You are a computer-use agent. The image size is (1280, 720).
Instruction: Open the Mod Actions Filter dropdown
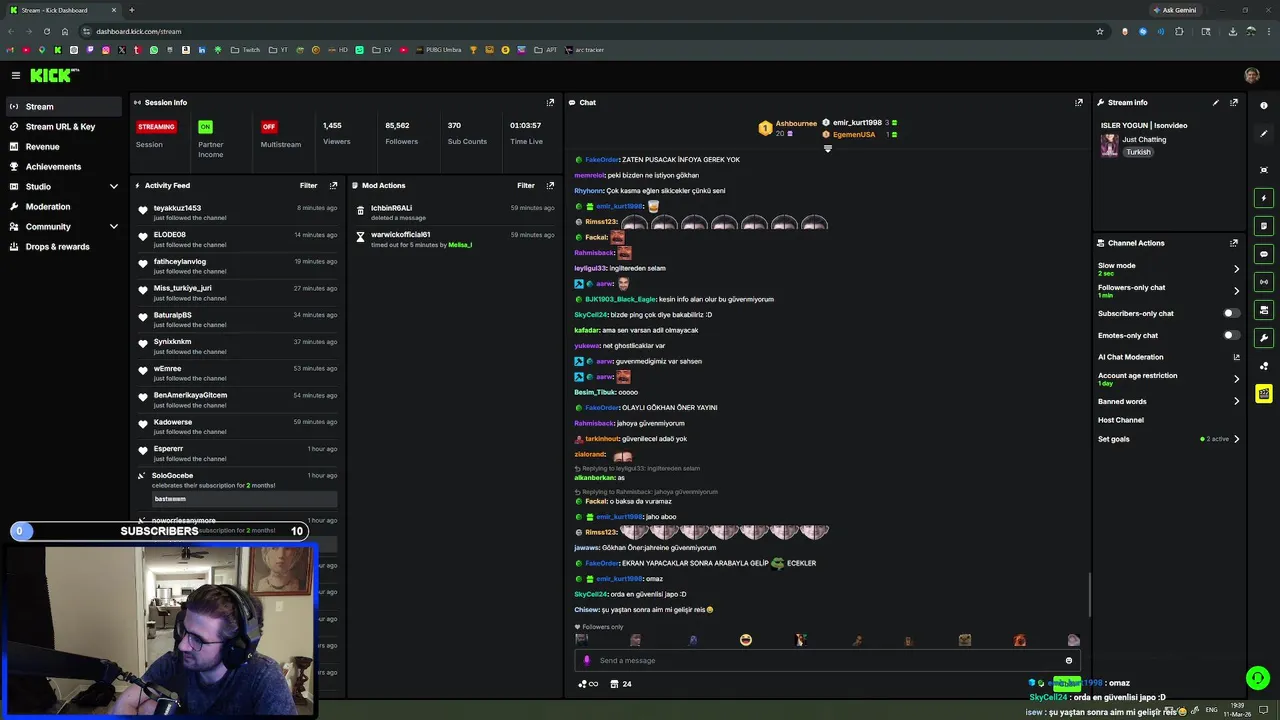pyautogui.click(x=525, y=185)
